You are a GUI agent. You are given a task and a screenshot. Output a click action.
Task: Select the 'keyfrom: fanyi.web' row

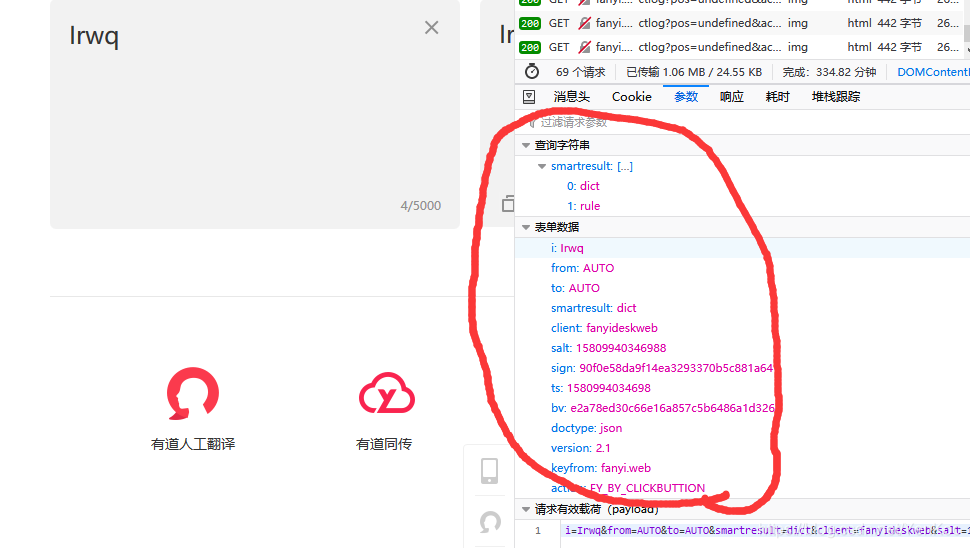tap(742, 468)
